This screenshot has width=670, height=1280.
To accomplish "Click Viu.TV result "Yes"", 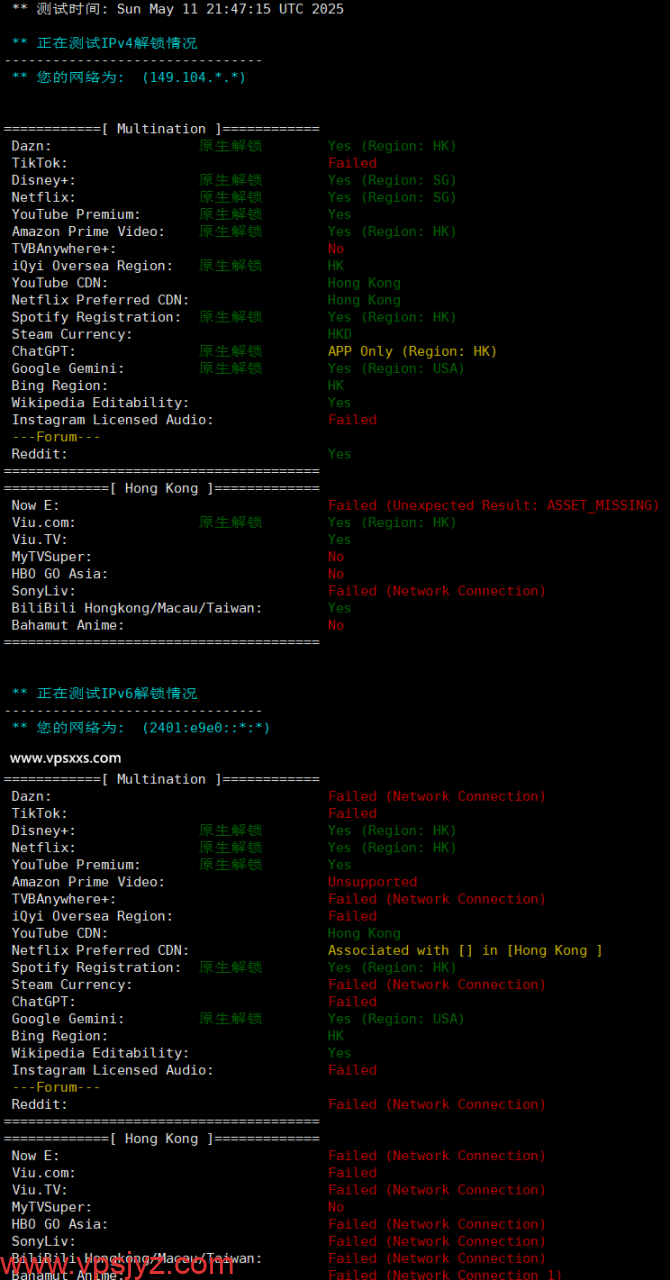I will coord(340,539).
